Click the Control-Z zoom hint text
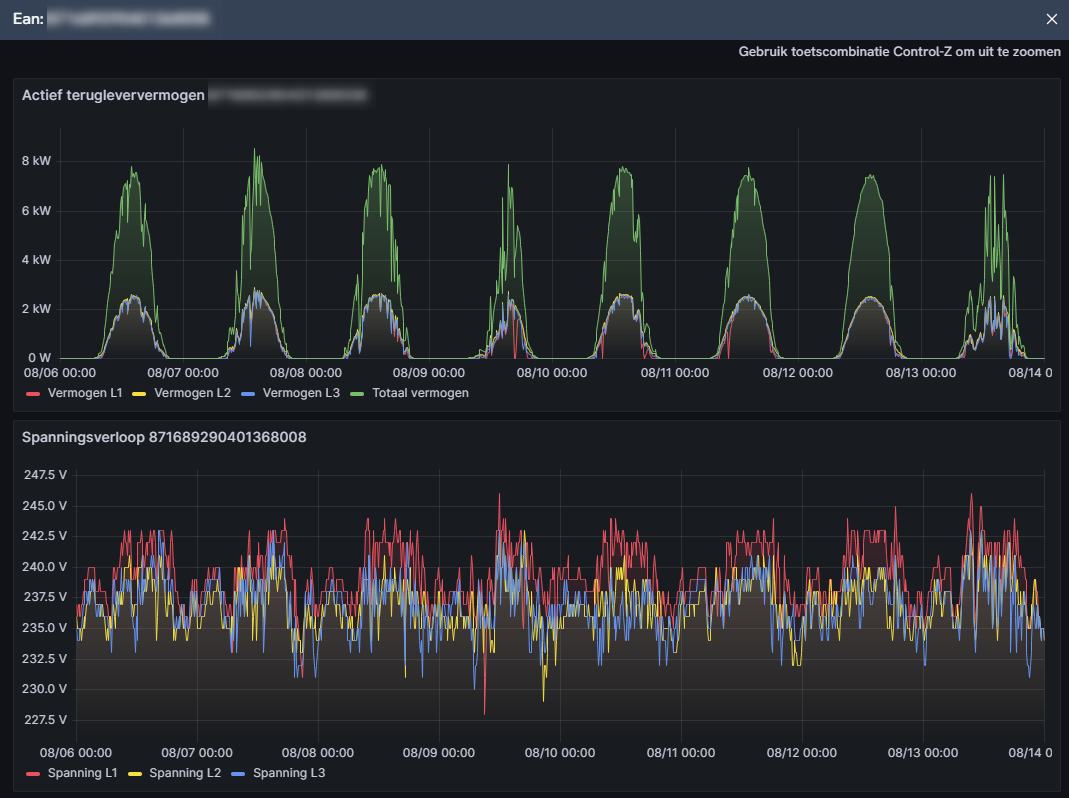Viewport: 1069px width, 798px height. coord(899,52)
